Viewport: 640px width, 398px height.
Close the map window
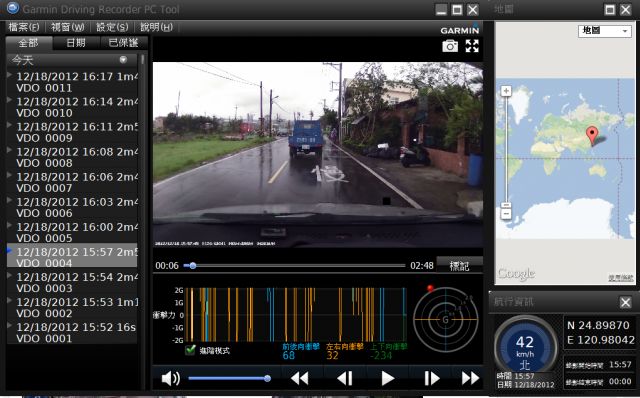(x=625, y=9)
